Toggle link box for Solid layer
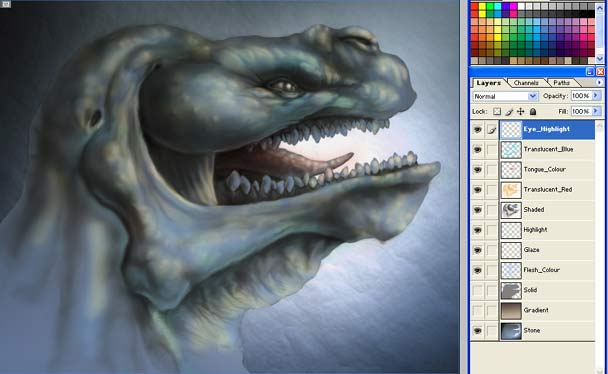The image size is (608, 374). pos(492,290)
